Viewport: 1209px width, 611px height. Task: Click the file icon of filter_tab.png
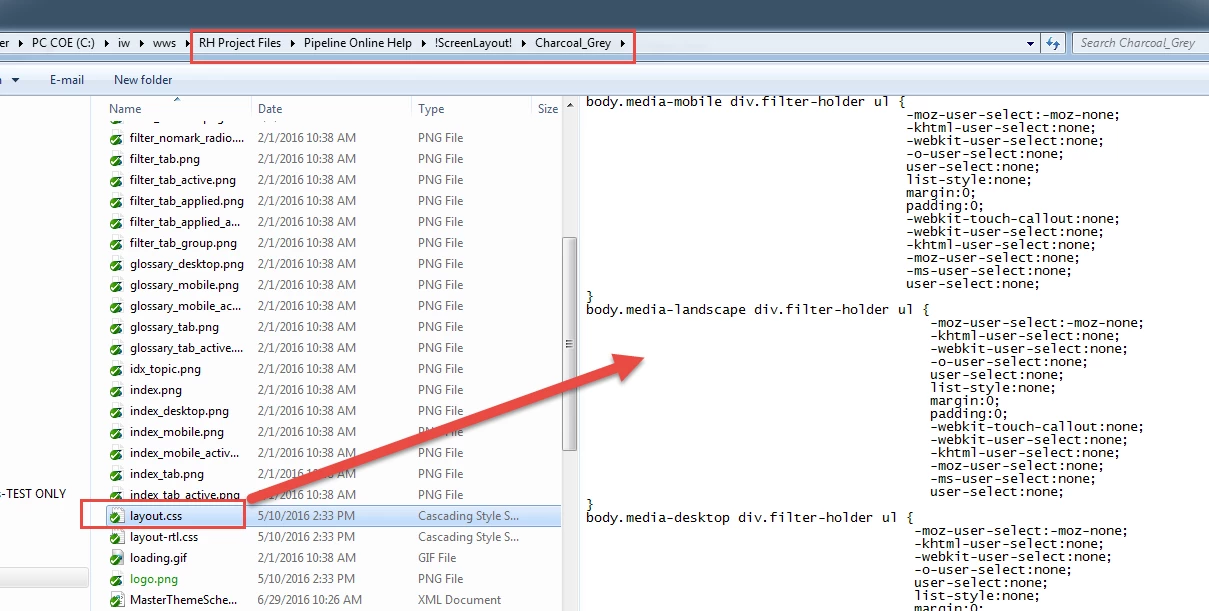point(116,159)
